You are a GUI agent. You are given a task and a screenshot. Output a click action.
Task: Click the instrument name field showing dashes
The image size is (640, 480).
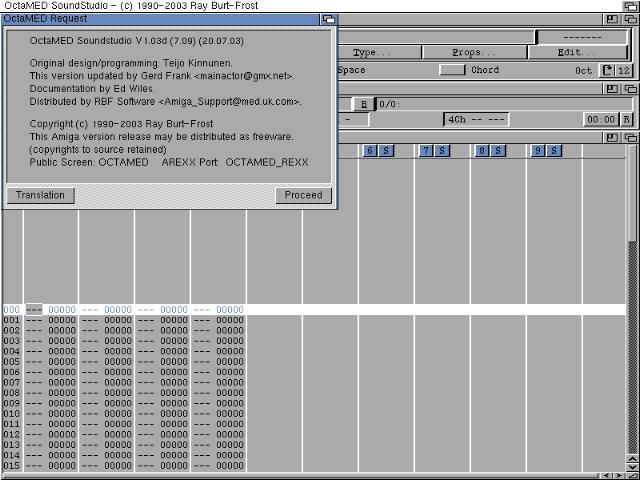click(582, 37)
